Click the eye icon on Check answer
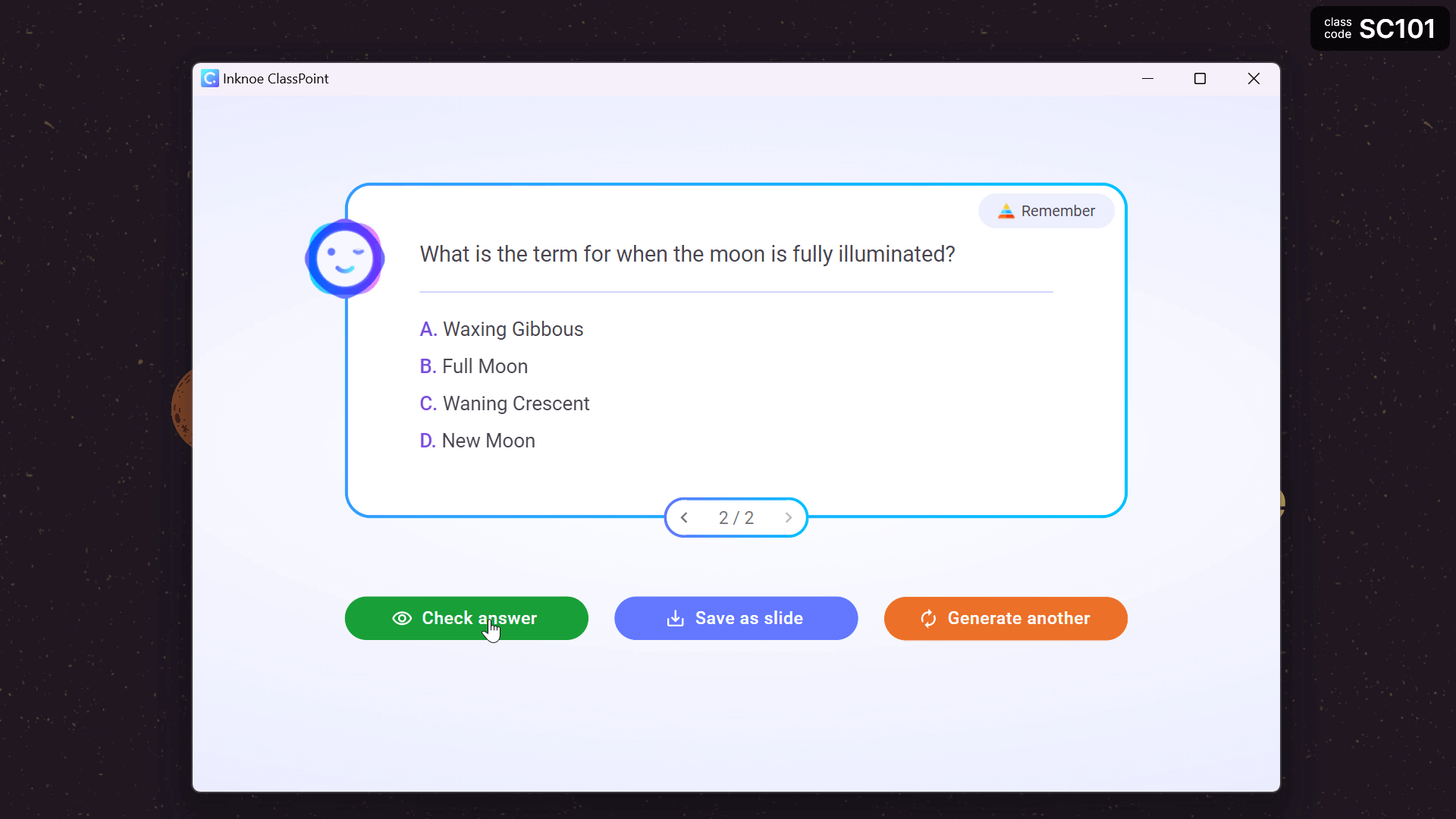The height and width of the screenshot is (819, 1456). point(402,618)
